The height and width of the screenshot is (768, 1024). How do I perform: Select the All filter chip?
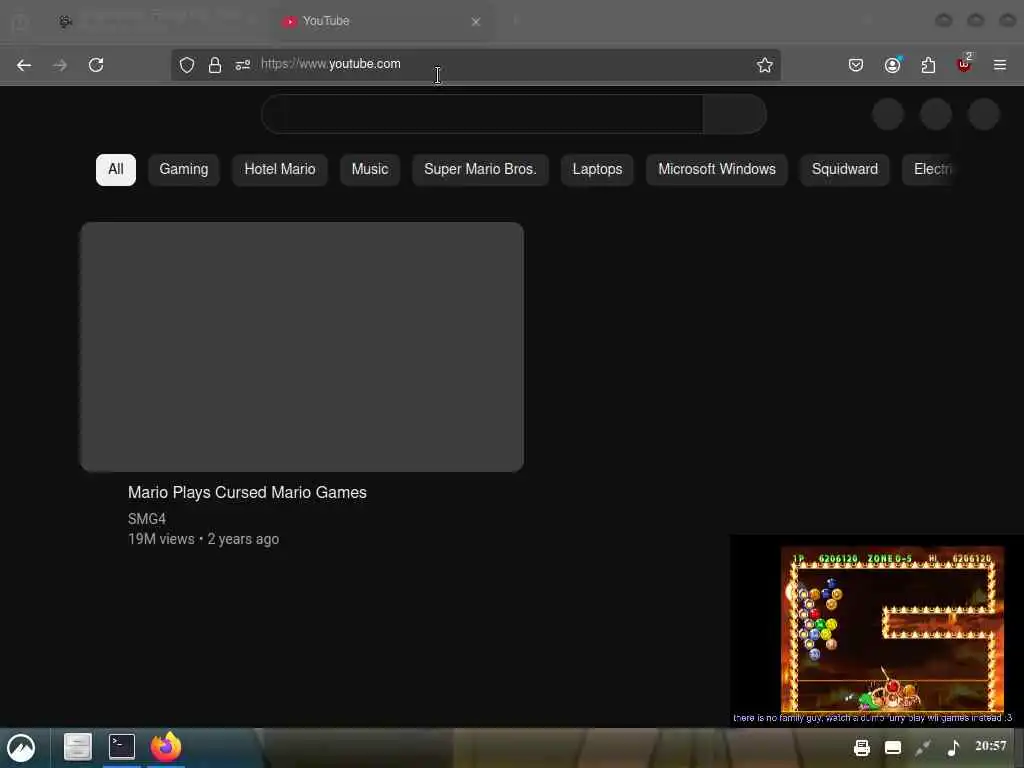(x=116, y=170)
